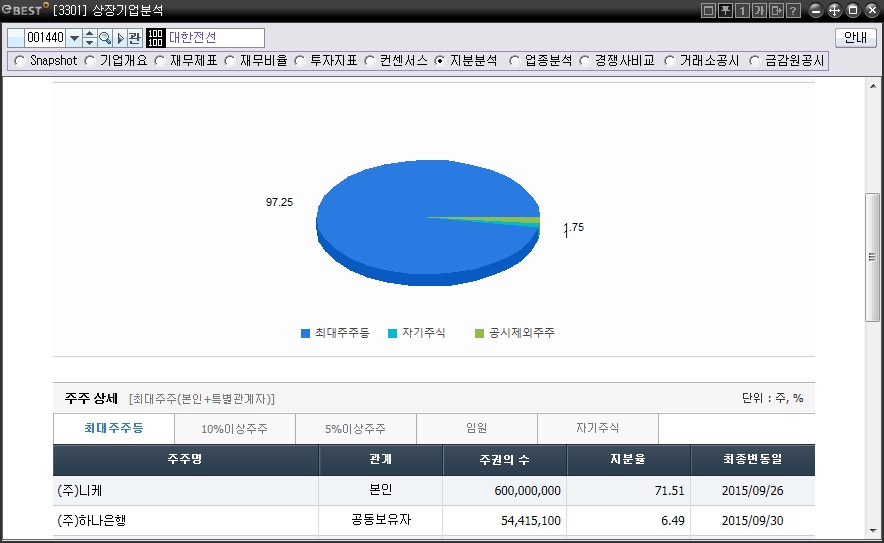Screen dimensions: 884x543
Task: Click the scrollbar down arrow
Action: coord(873,531)
